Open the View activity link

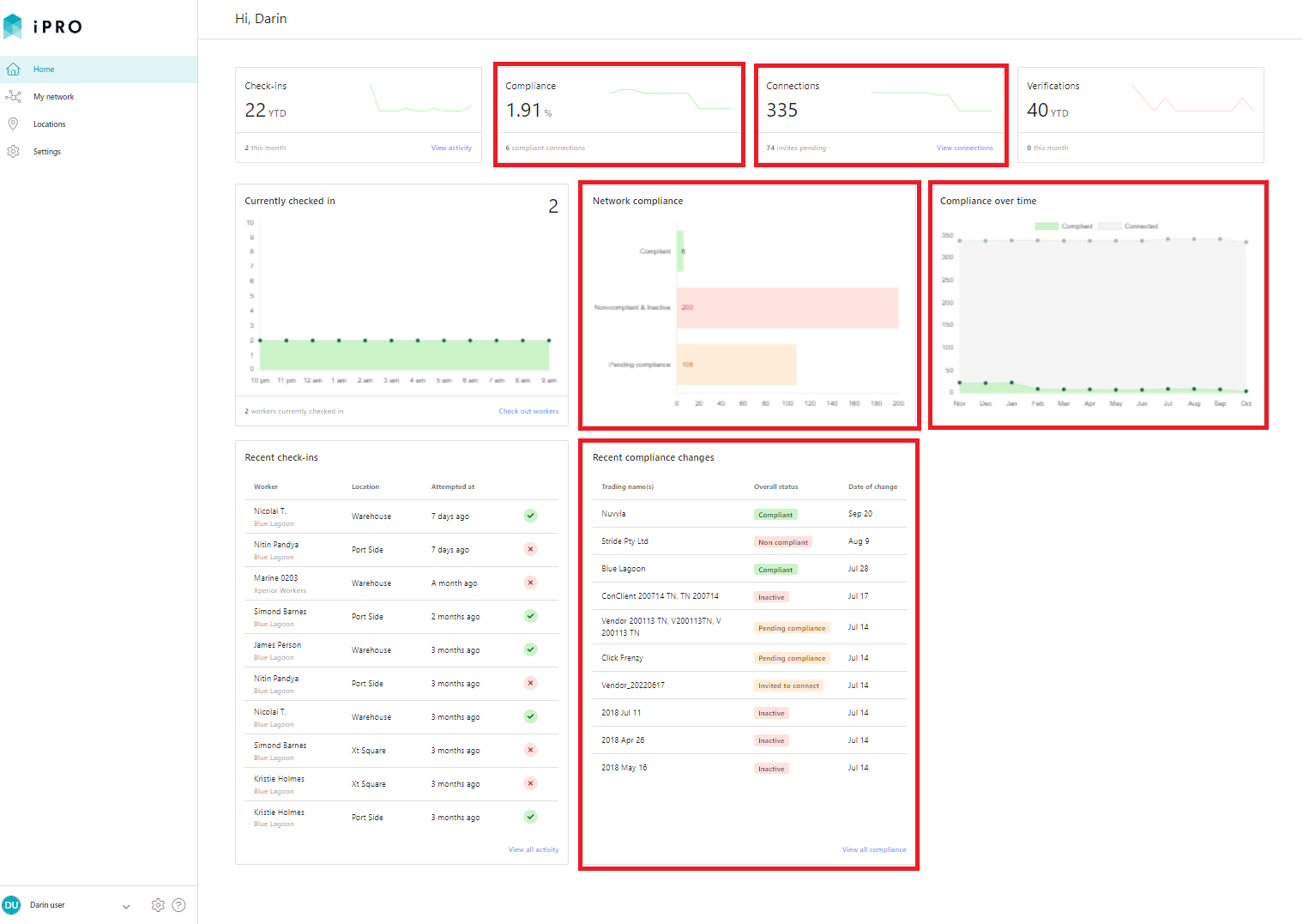coord(451,148)
